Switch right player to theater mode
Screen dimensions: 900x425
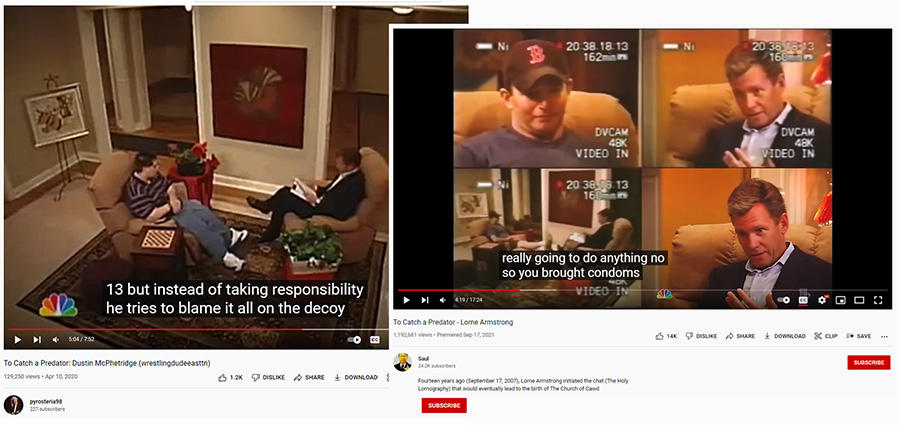[x=859, y=300]
